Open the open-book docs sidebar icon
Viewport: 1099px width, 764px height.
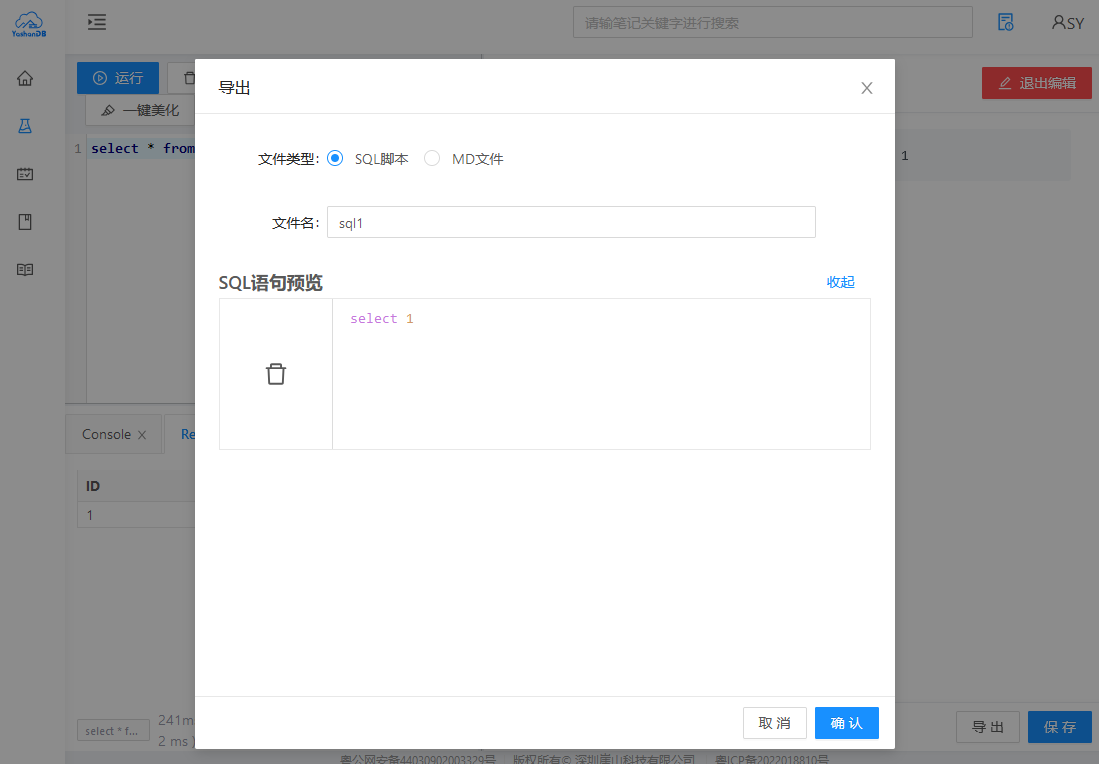(x=25, y=270)
